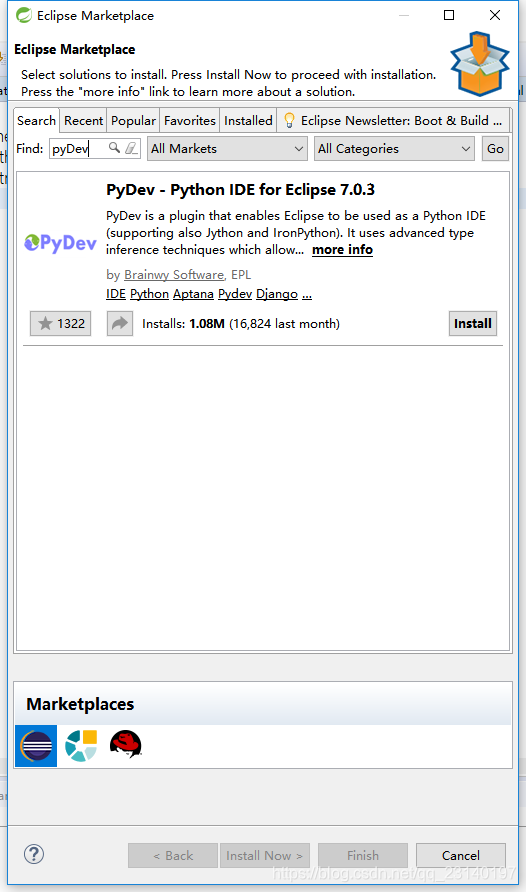Click the Django tag link
The height and width of the screenshot is (892, 526).
tap(277, 294)
